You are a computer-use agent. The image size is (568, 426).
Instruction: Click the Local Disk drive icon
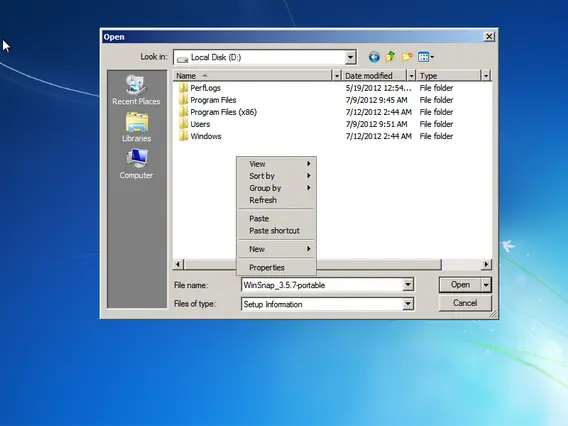(x=182, y=58)
